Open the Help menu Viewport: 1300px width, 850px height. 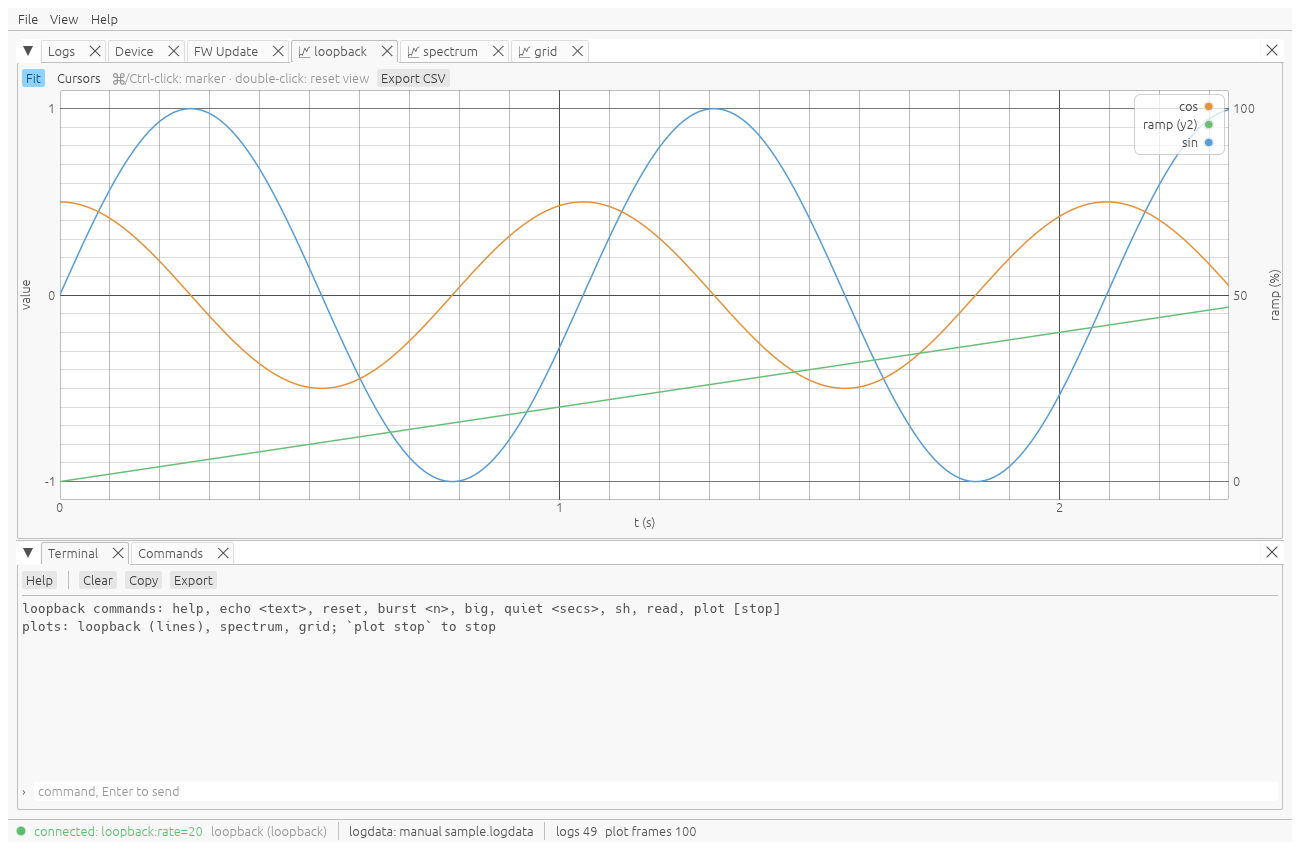pyautogui.click(x=104, y=19)
